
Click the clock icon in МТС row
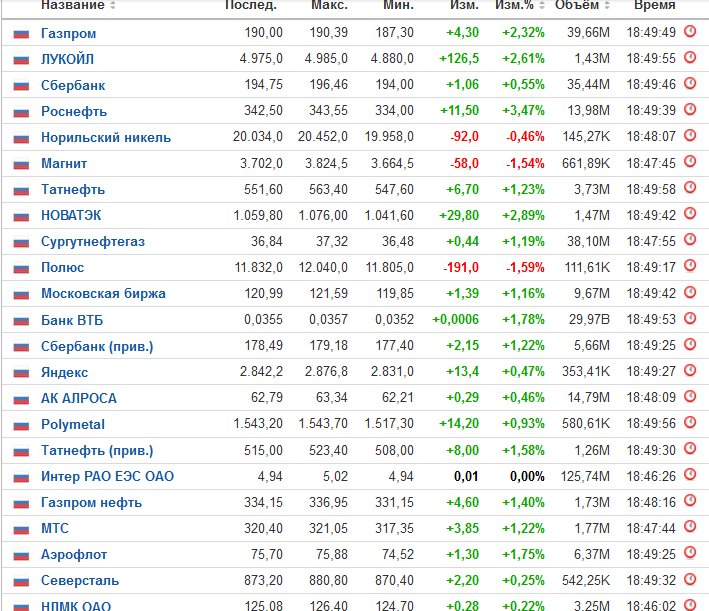(690, 526)
